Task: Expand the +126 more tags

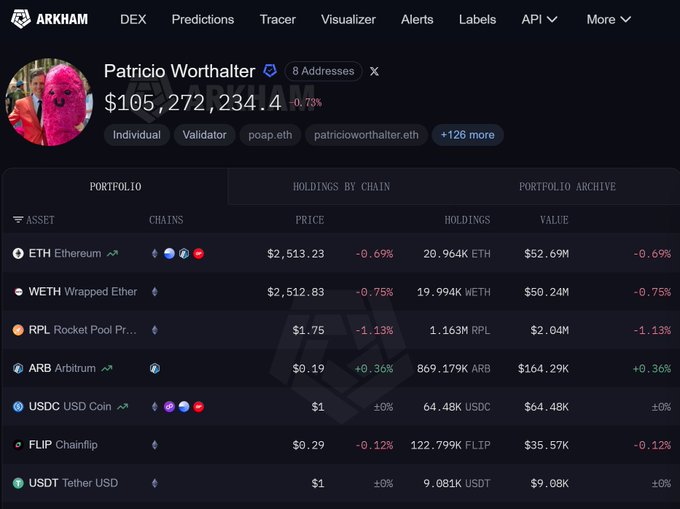Action: 468,135
